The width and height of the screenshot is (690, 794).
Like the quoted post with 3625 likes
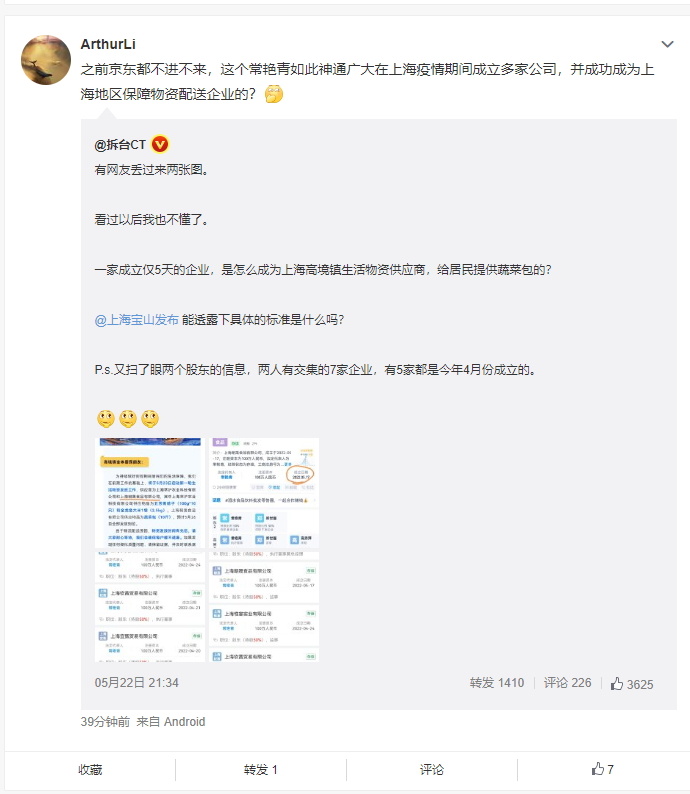[x=632, y=684]
